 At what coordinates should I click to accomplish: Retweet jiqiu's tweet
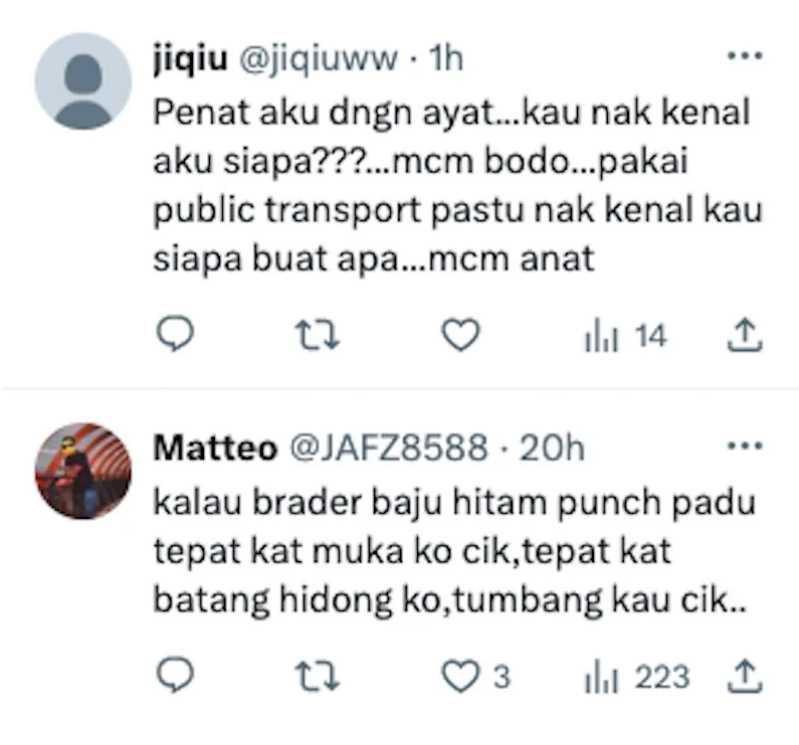coord(318,336)
